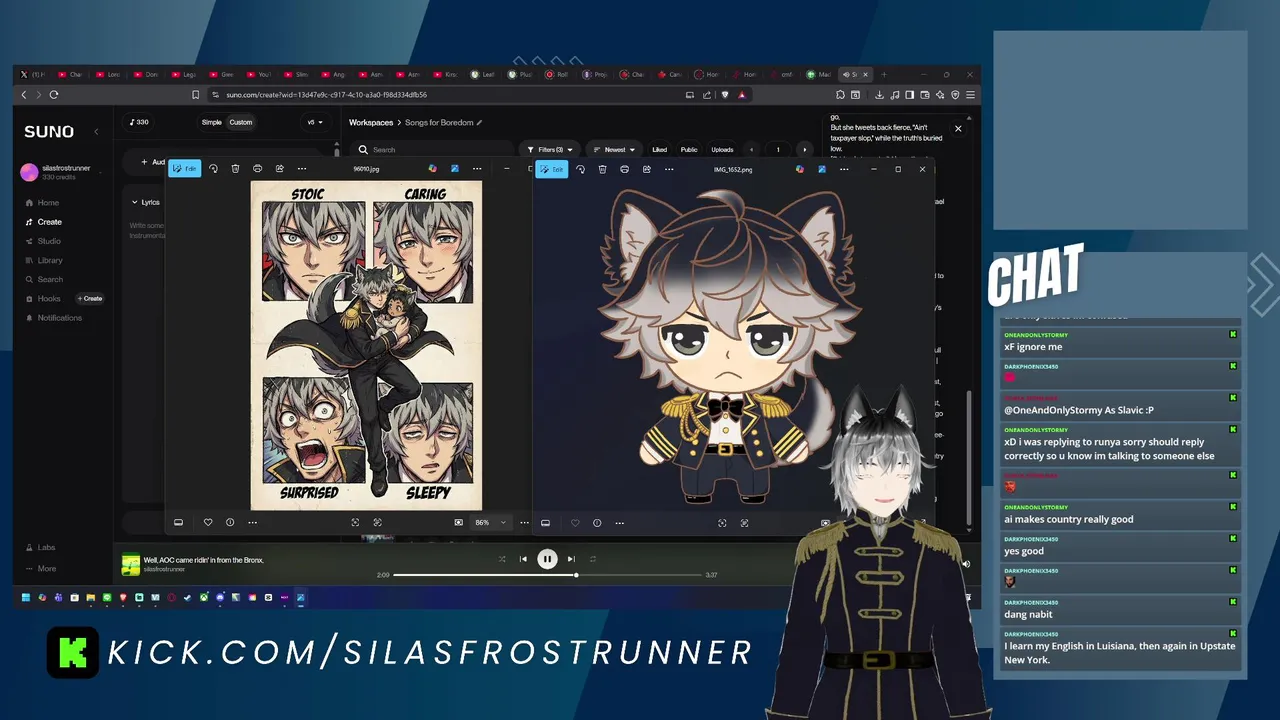
Task: Click the song search input field
Action: pos(430,149)
